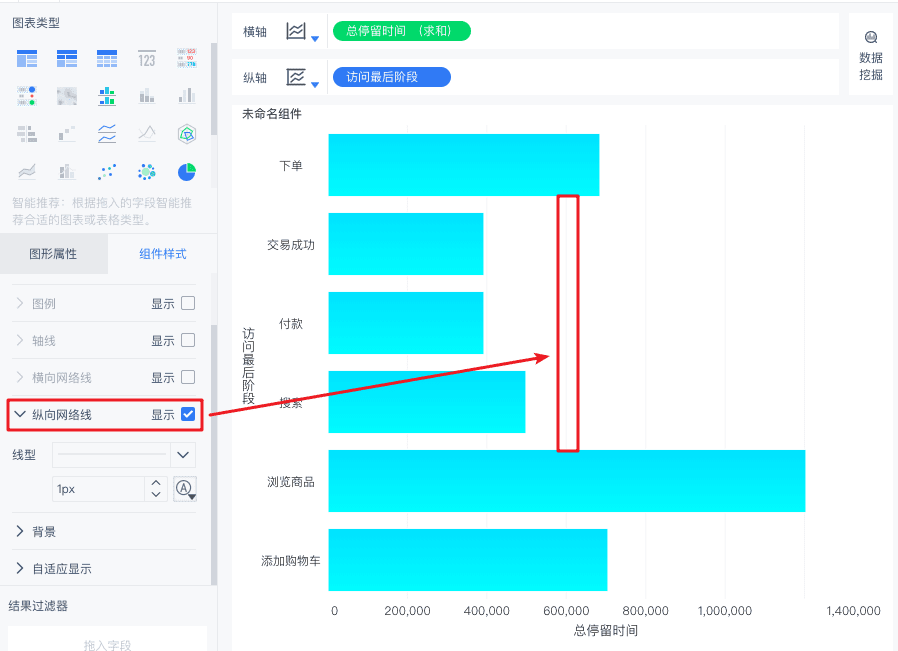This screenshot has height=651, width=898.
Task: Select the partitioned column chart type
Action: point(107,96)
